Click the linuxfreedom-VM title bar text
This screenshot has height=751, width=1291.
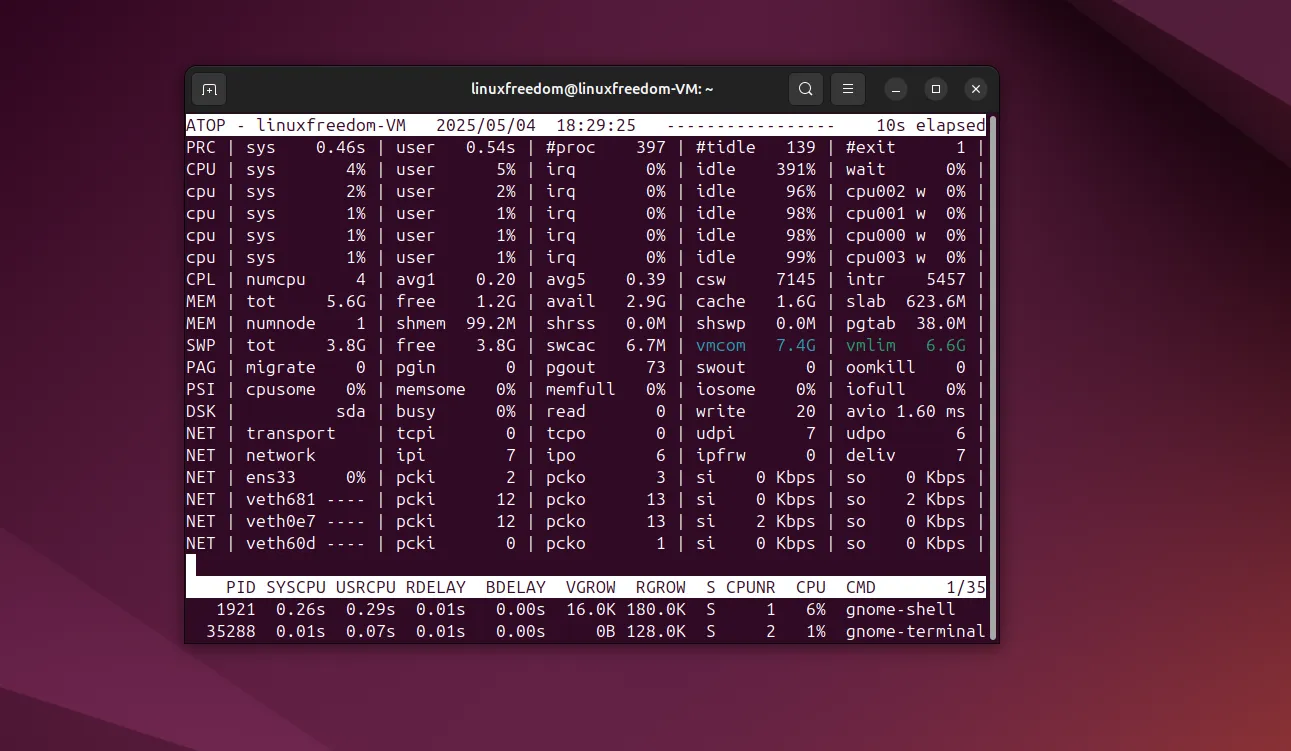pyautogui.click(x=590, y=89)
